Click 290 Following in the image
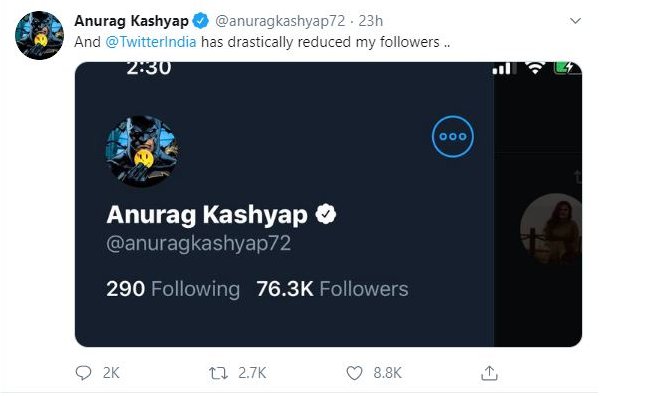The height and width of the screenshot is (396, 647). (x=173, y=289)
